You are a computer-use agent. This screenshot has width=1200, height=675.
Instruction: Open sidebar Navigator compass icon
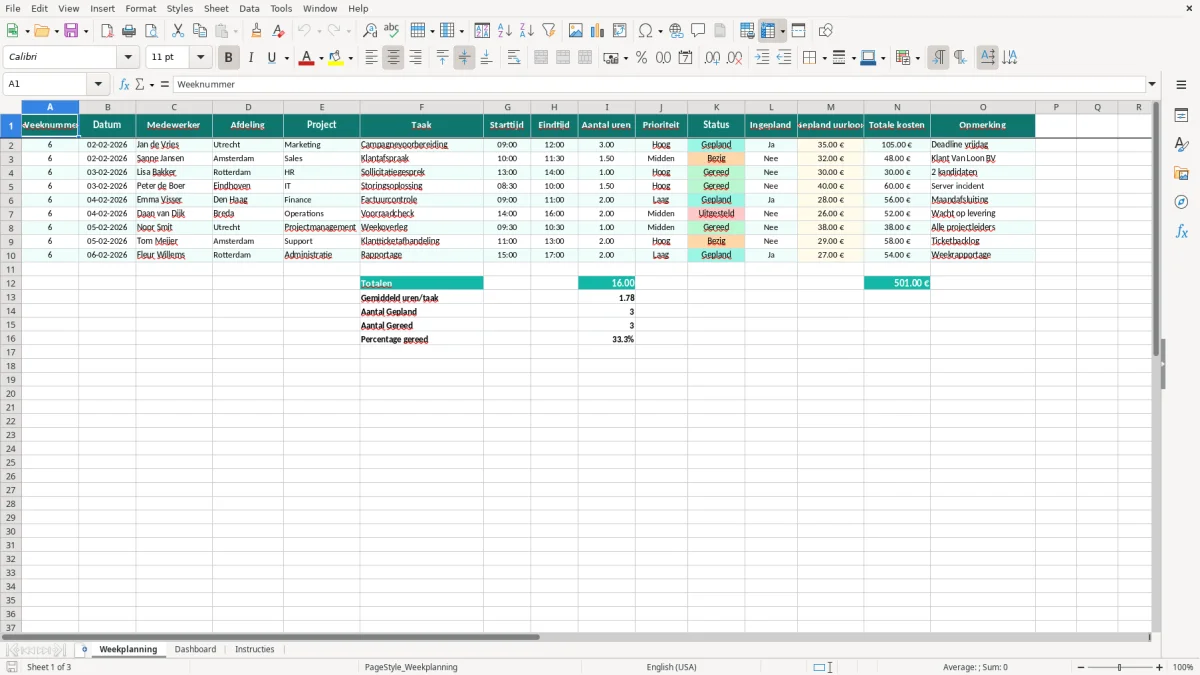coord(1181,202)
